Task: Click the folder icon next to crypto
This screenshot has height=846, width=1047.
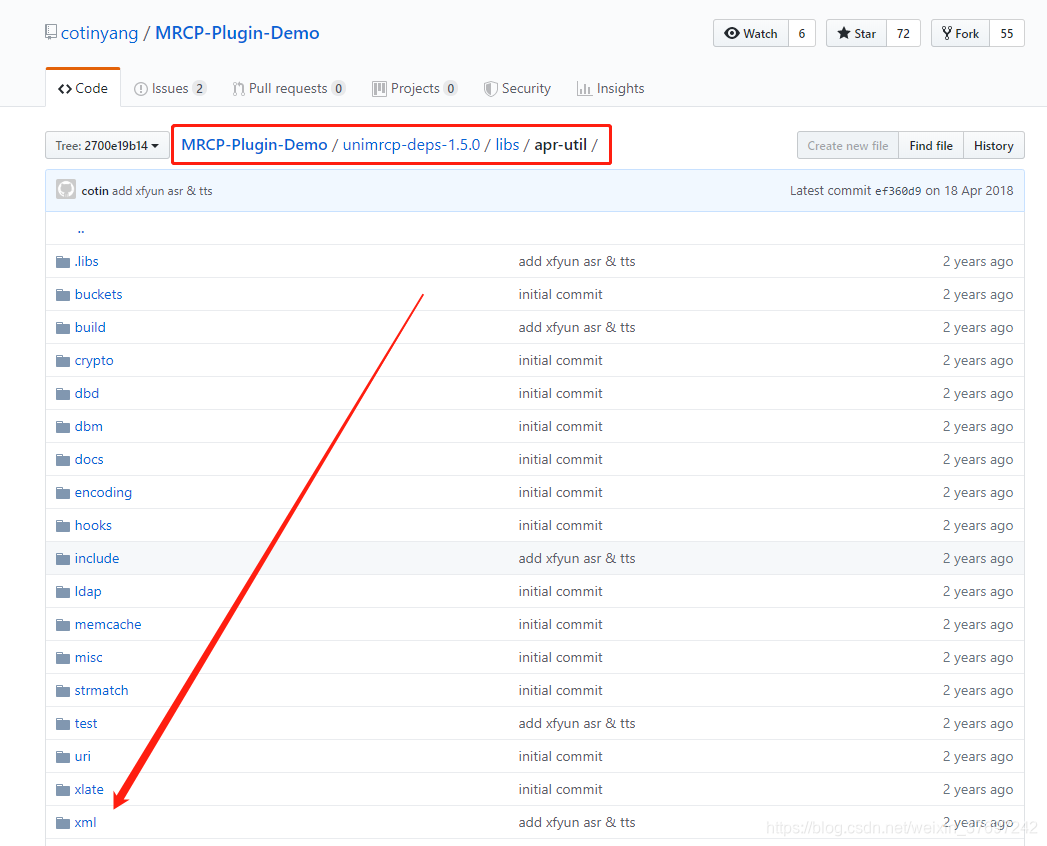Action: click(x=63, y=361)
